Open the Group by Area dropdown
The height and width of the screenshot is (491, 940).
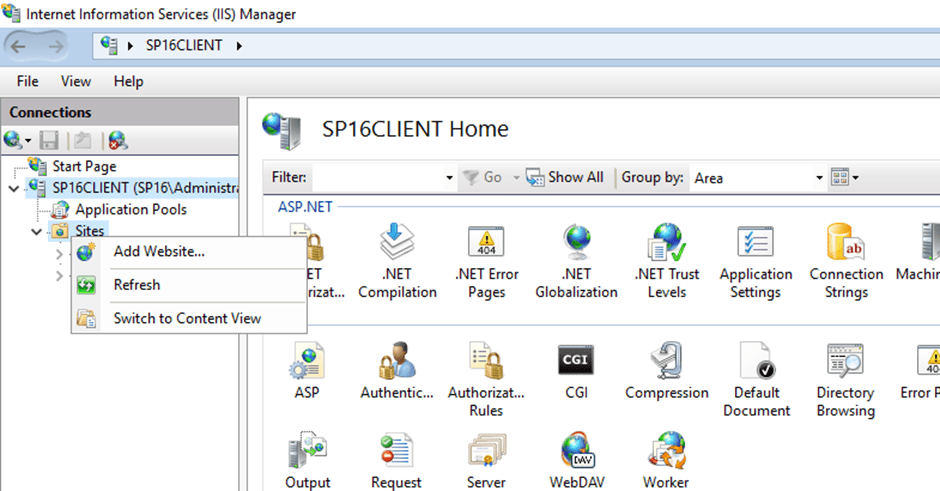click(x=757, y=178)
